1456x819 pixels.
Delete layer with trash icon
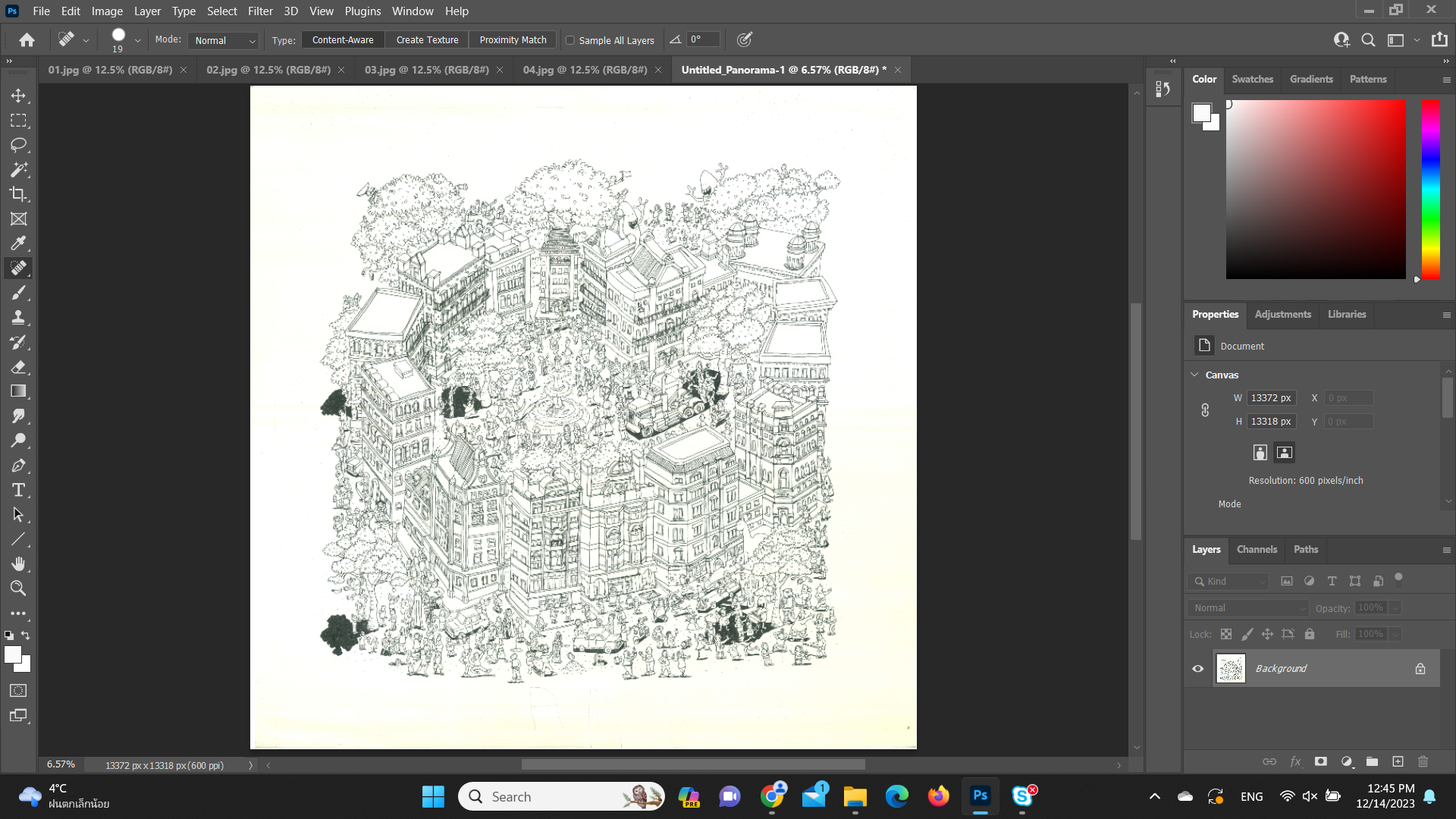point(1423,761)
